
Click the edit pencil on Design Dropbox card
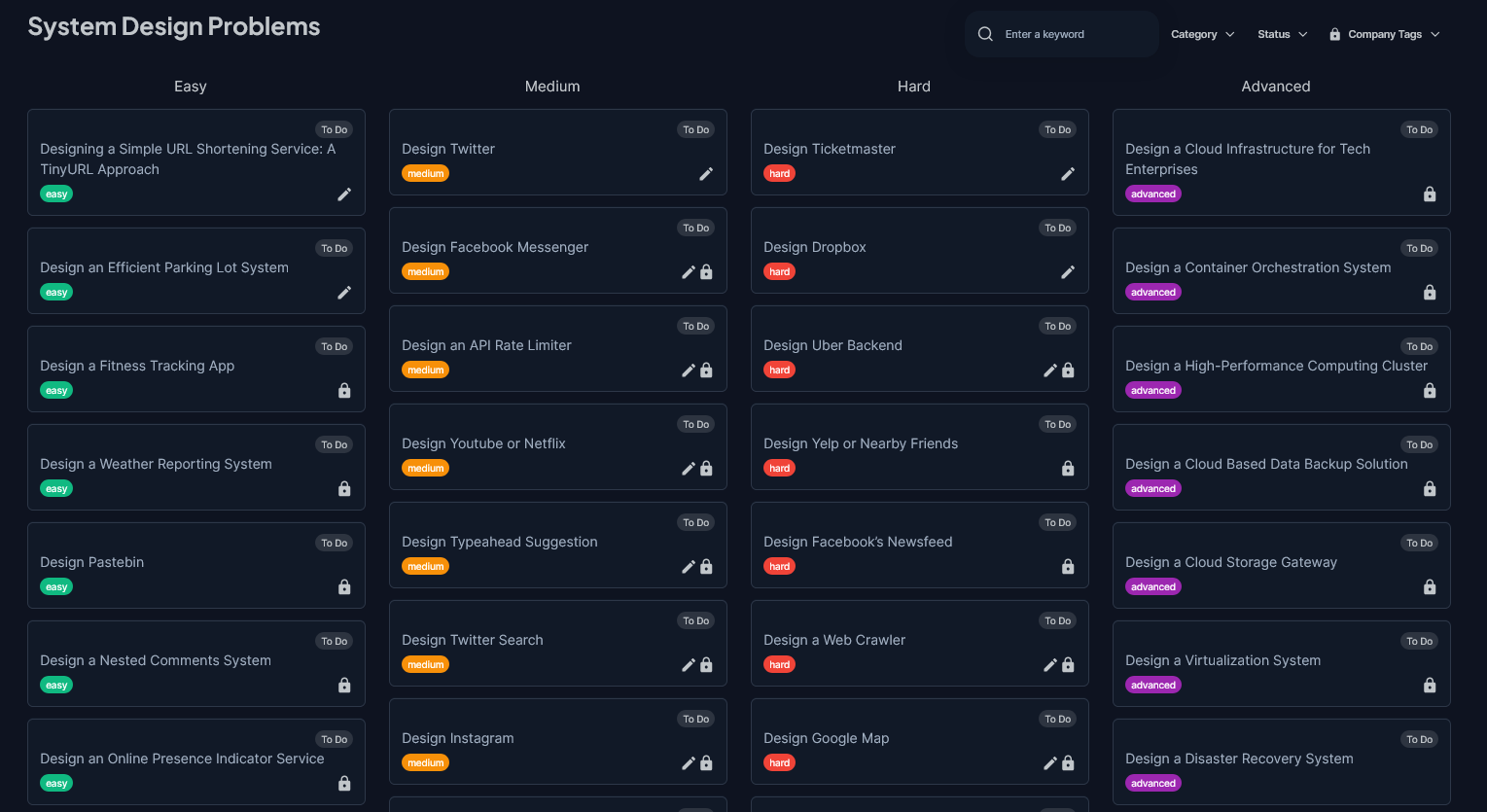(x=1068, y=272)
